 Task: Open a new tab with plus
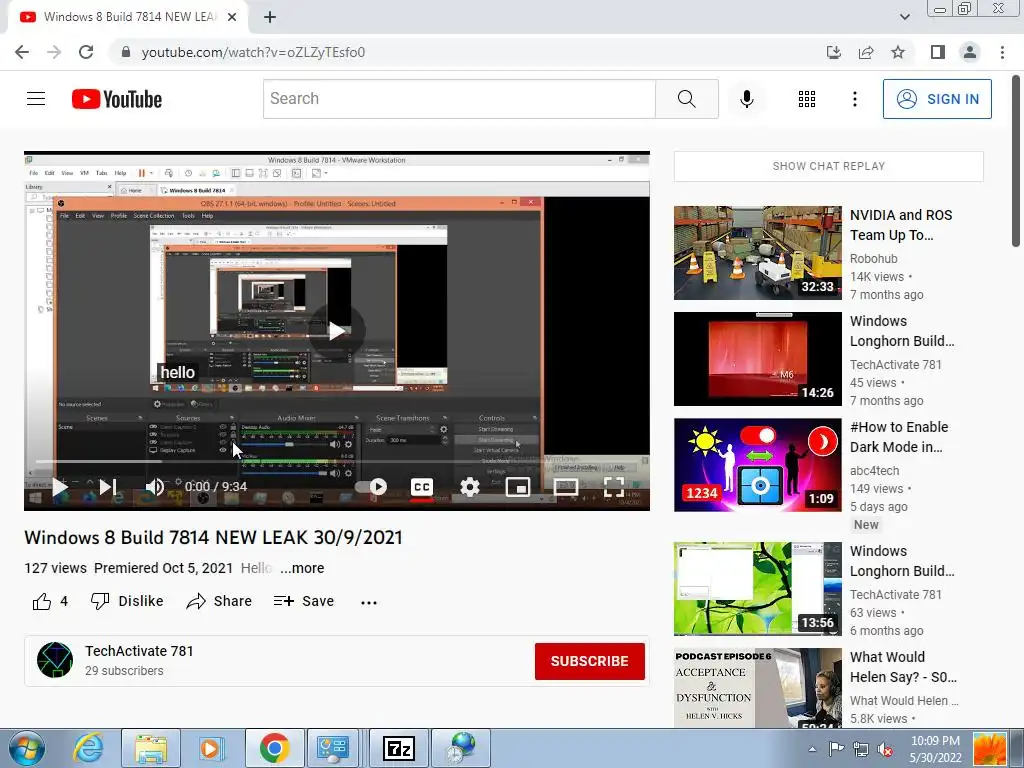click(270, 17)
